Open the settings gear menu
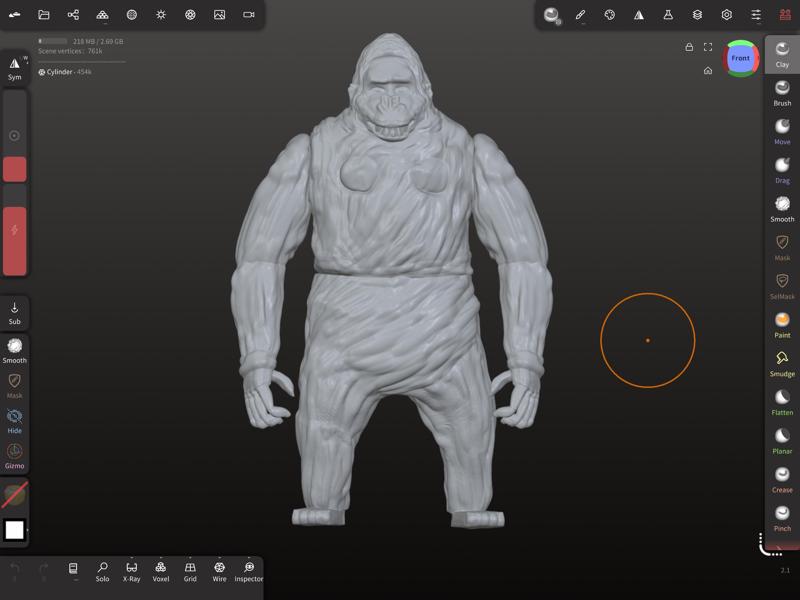 (x=727, y=15)
